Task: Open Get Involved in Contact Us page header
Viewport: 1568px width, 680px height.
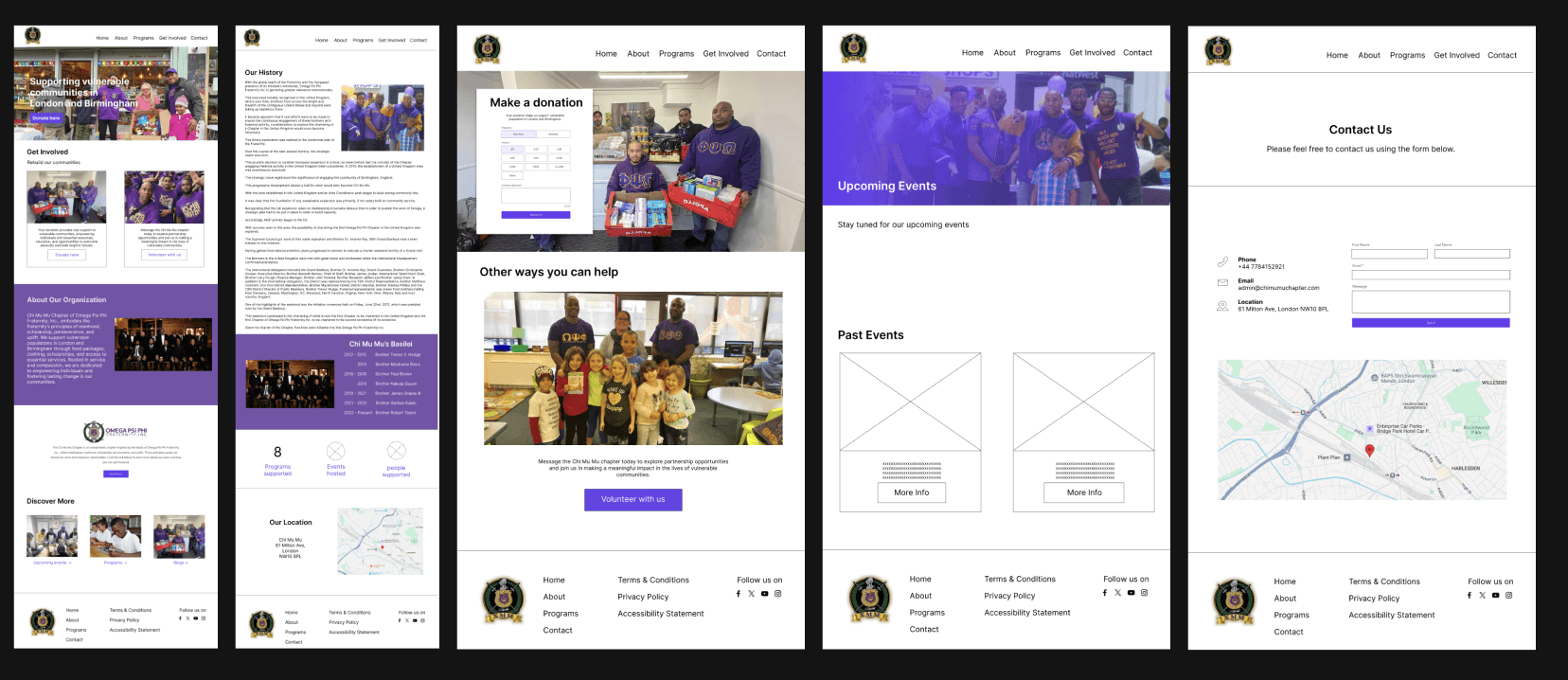Action: point(1456,55)
